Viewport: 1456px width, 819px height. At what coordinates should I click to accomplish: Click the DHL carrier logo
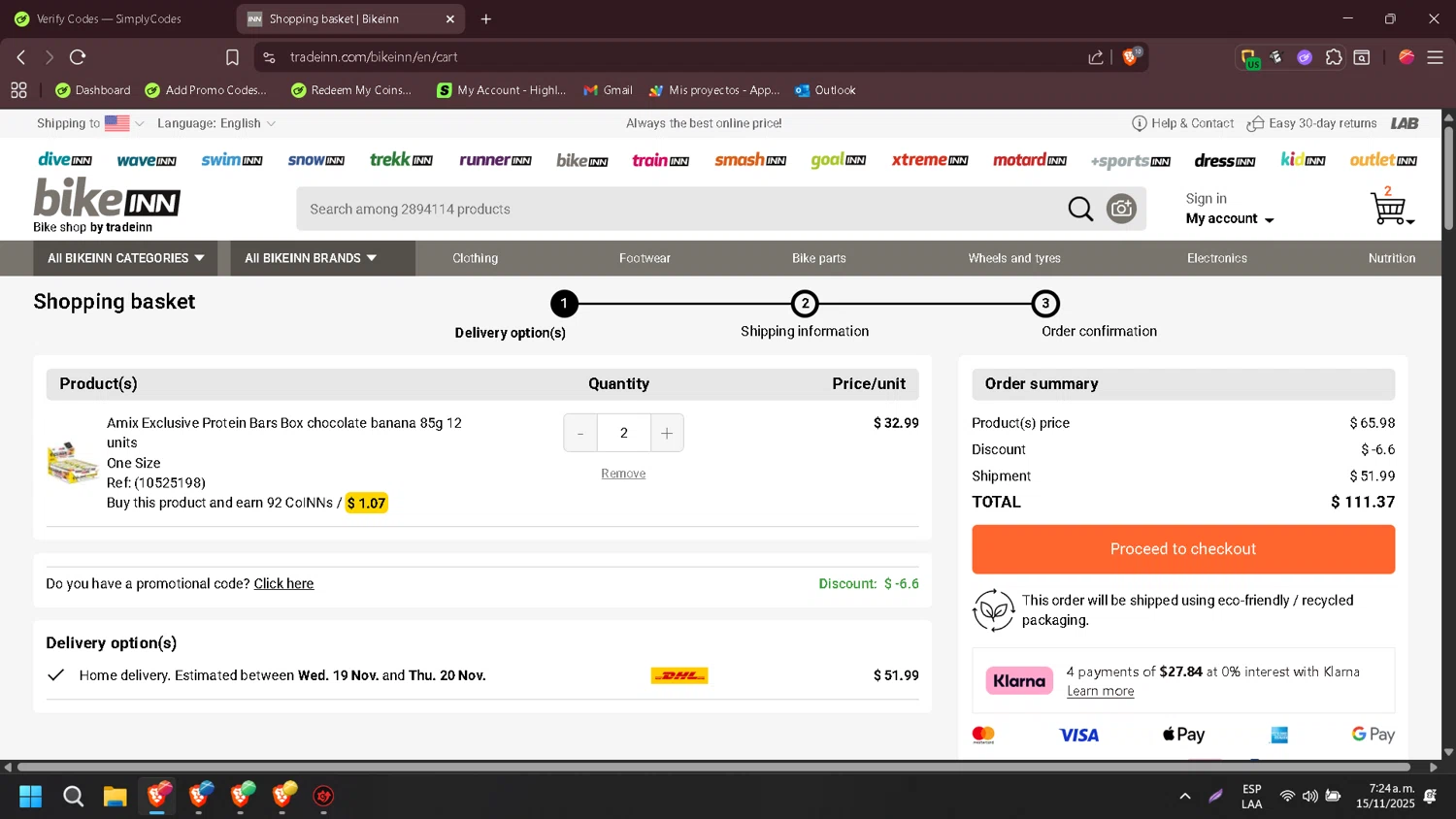coord(679,675)
